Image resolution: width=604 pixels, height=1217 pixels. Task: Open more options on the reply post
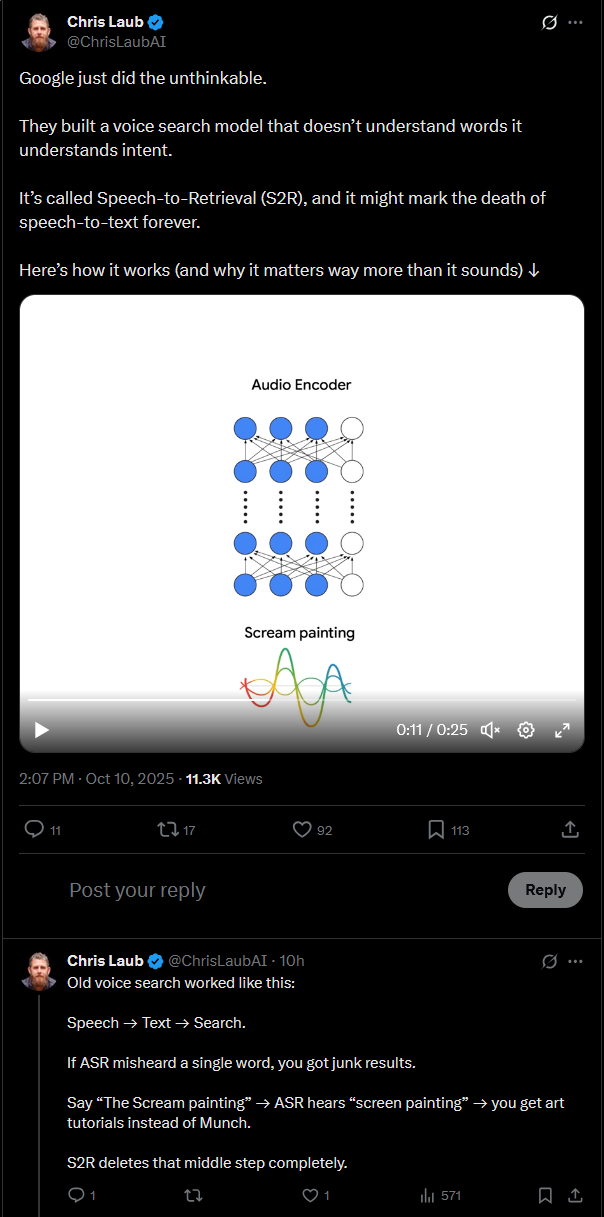point(575,961)
